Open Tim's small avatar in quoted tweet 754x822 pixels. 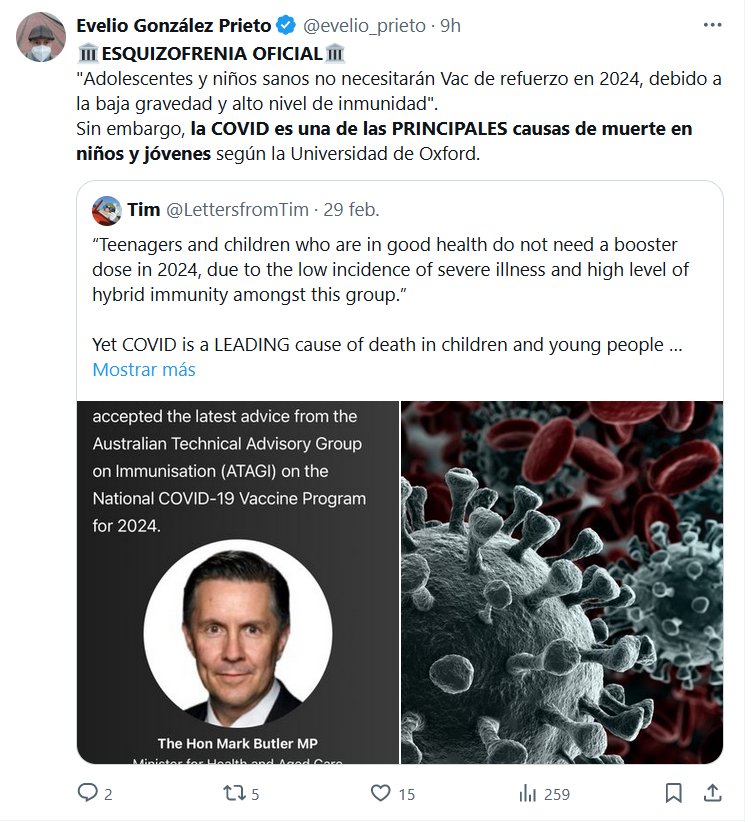[107, 210]
